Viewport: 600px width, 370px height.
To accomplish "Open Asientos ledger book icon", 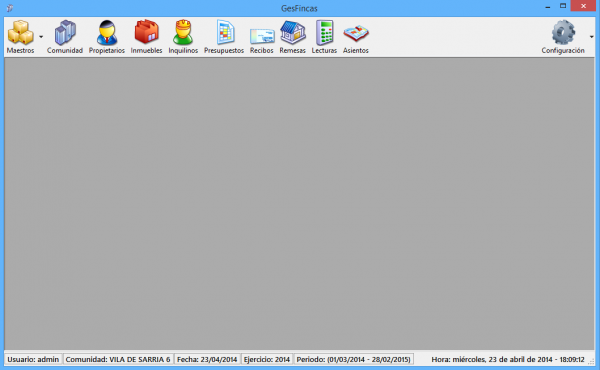I will point(356,33).
